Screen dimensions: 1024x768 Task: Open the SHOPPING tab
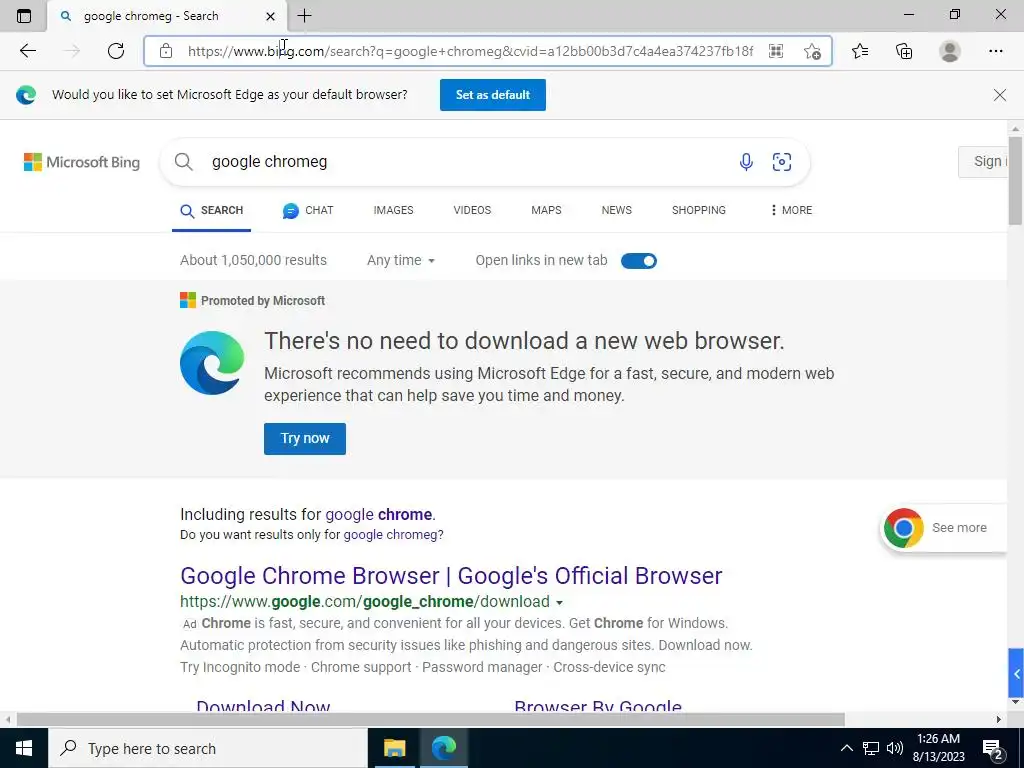699,210
